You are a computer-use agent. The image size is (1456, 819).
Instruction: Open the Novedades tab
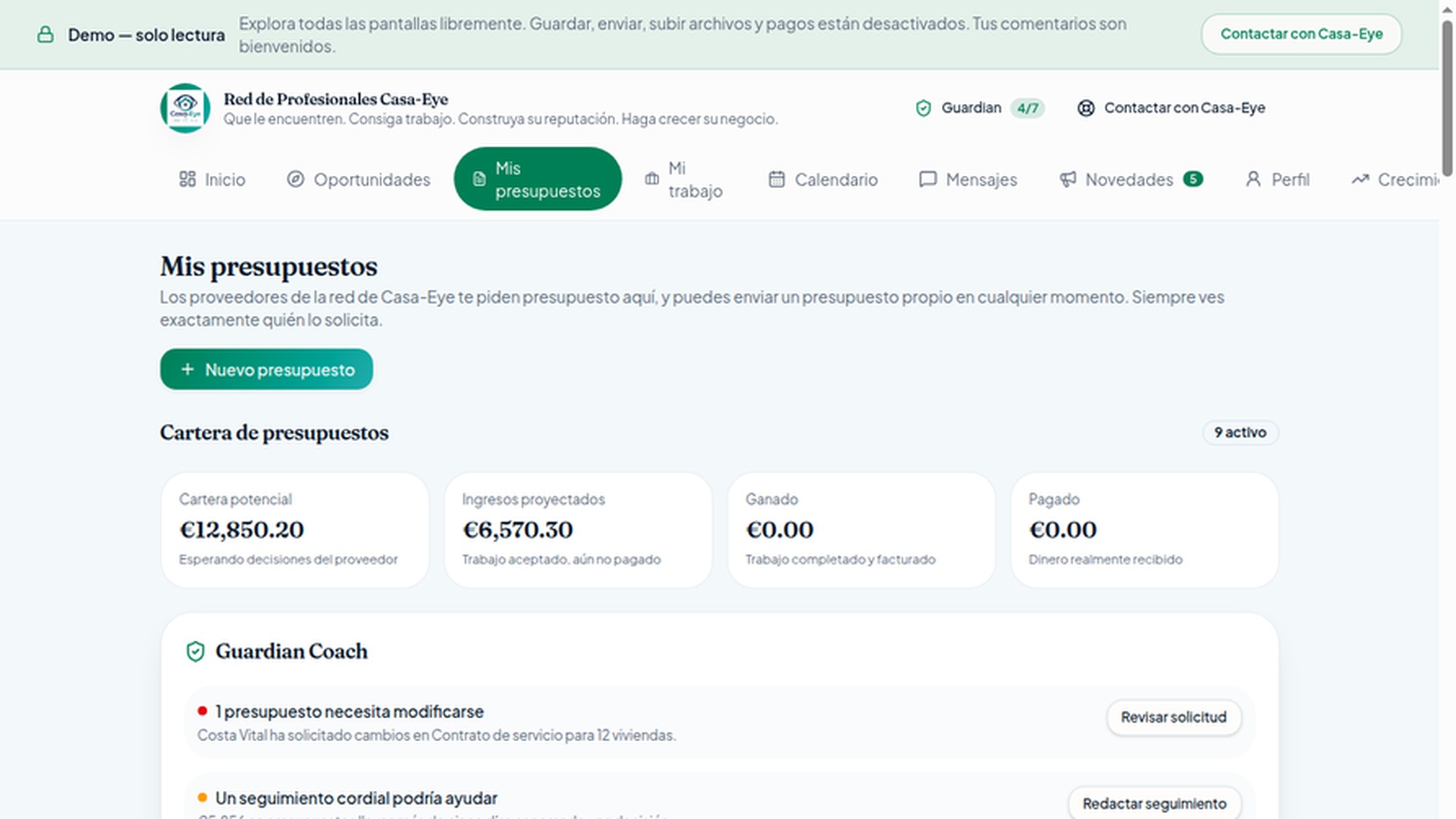pos(1131,179)
